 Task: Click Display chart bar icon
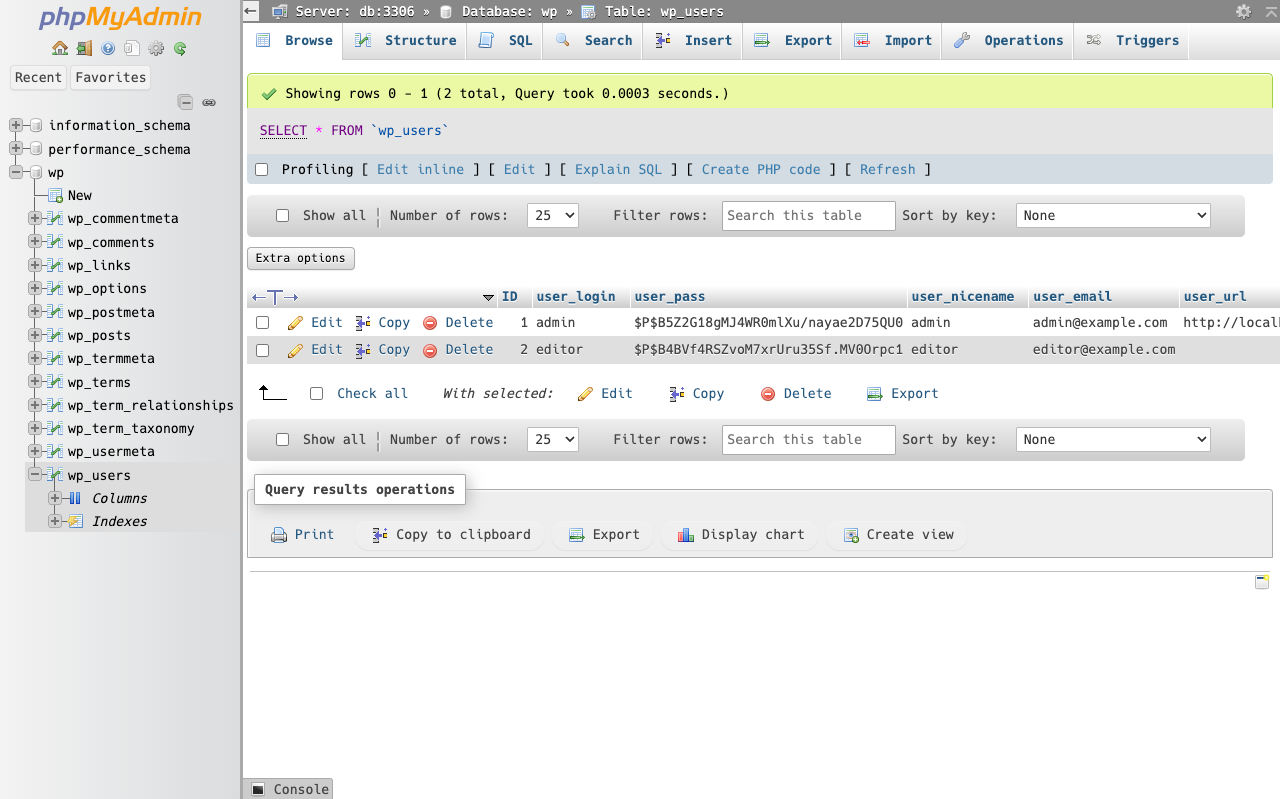[685, 535]
